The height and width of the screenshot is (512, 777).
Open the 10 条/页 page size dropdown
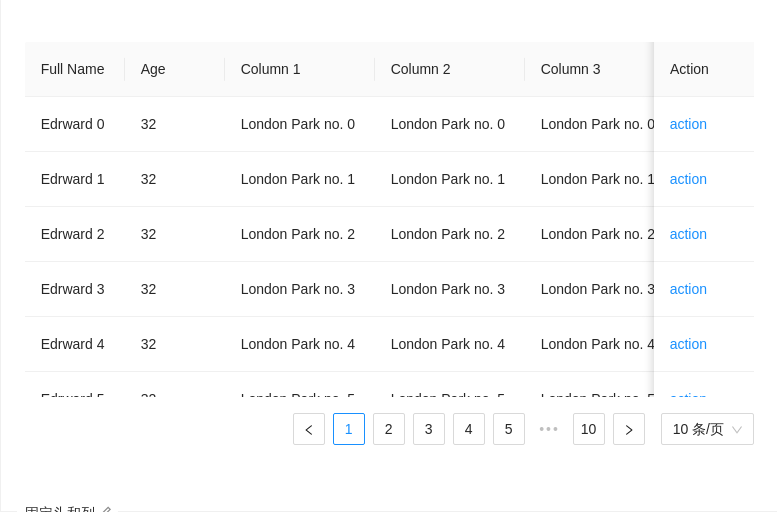(707, 429)
